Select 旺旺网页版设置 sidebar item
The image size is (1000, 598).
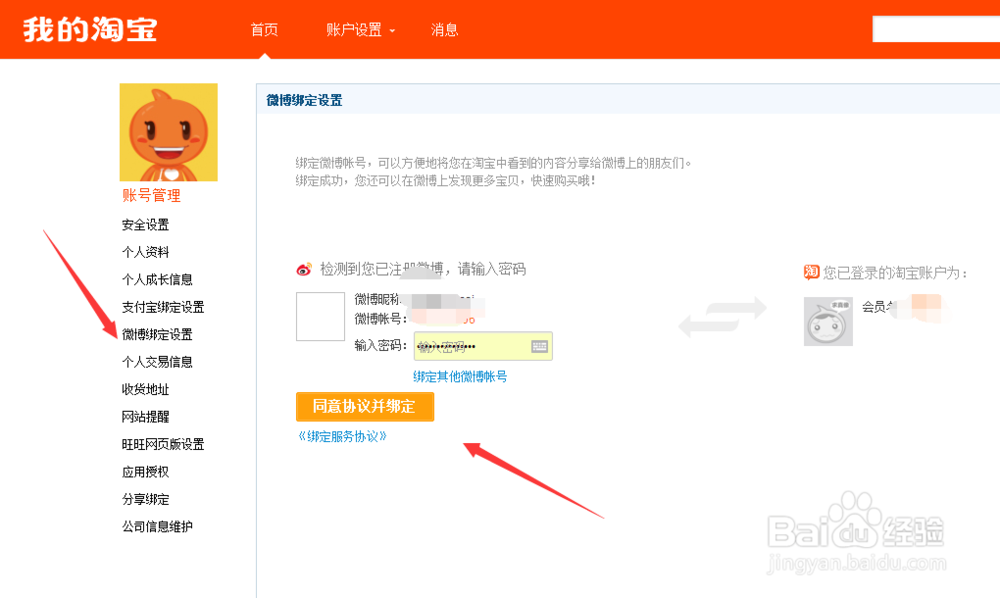163,444
